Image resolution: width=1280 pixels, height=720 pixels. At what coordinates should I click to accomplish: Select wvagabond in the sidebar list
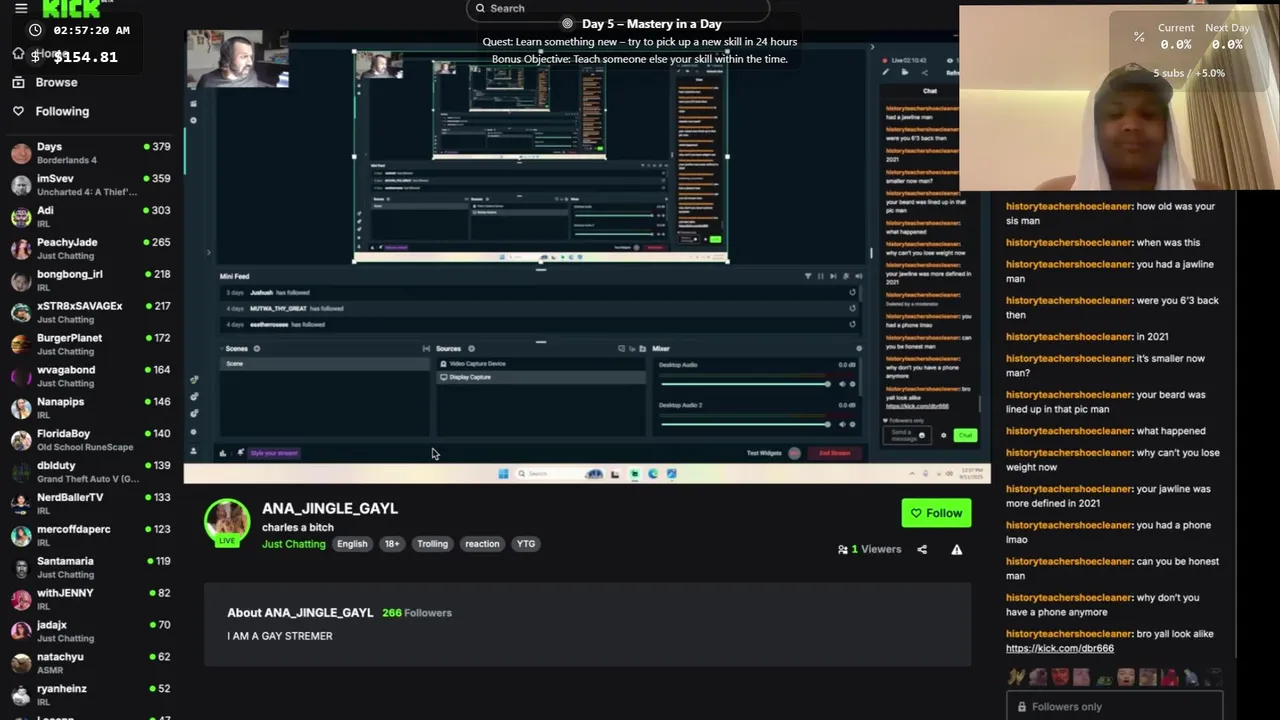(90, 377)
